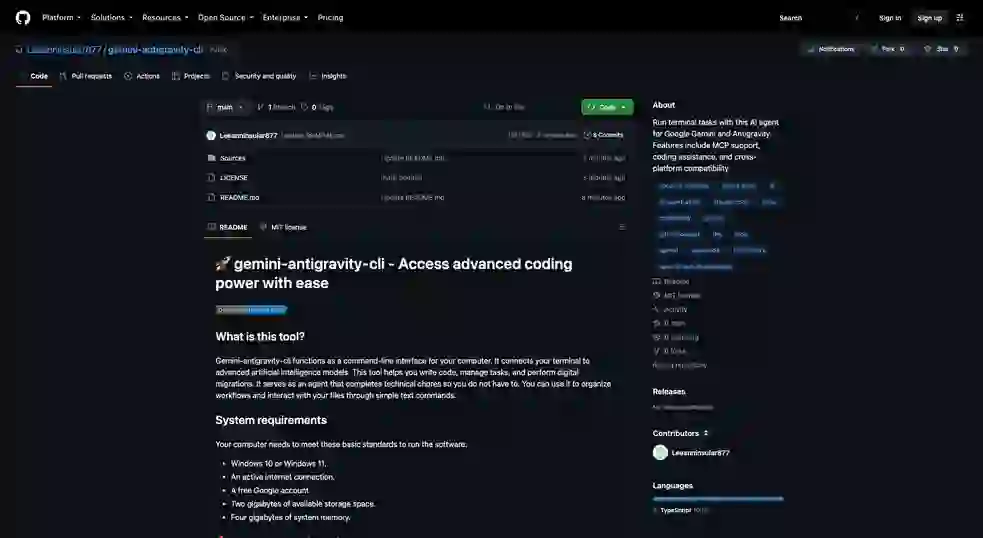Click the TypeScript language entry
983x538 pixels.
(x=681, y=510)
